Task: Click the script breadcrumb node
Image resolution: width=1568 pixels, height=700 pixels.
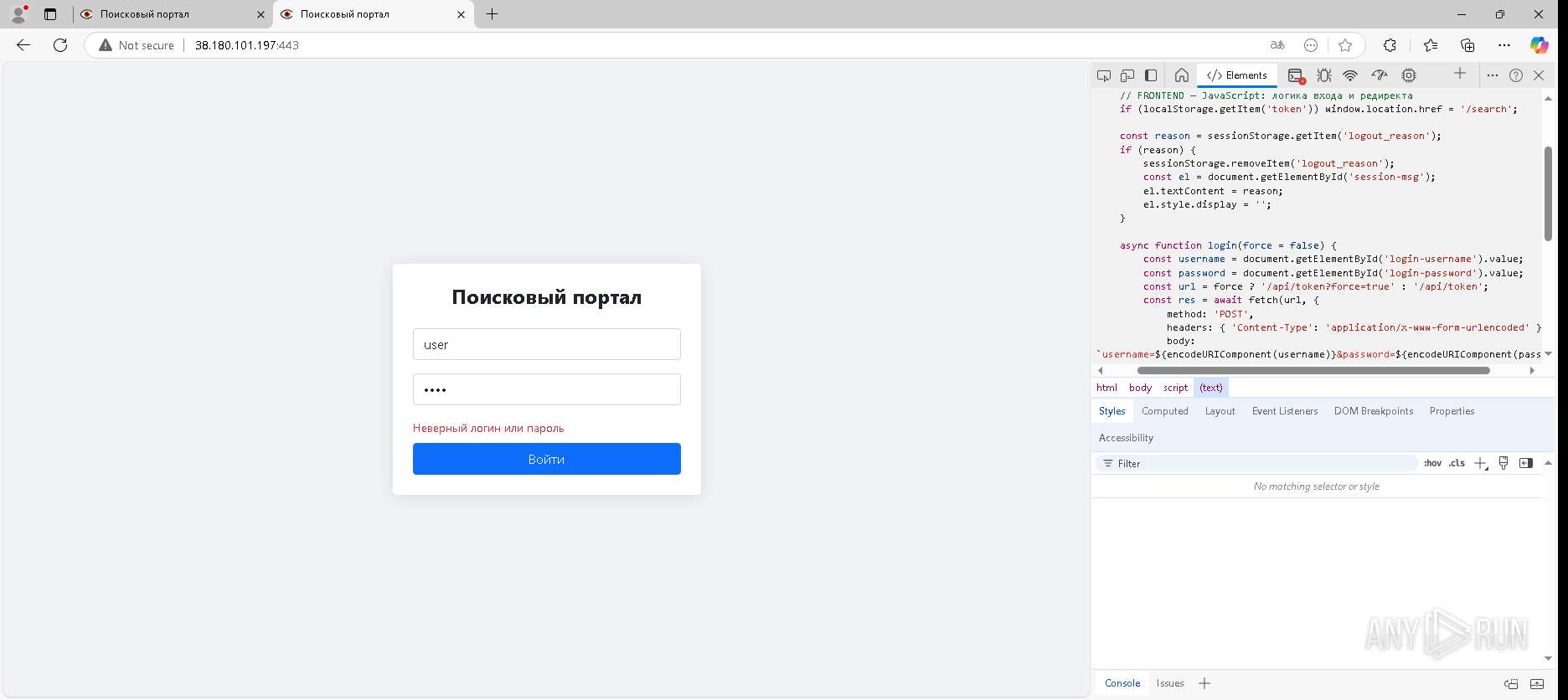Action: tap(1175, 388)
